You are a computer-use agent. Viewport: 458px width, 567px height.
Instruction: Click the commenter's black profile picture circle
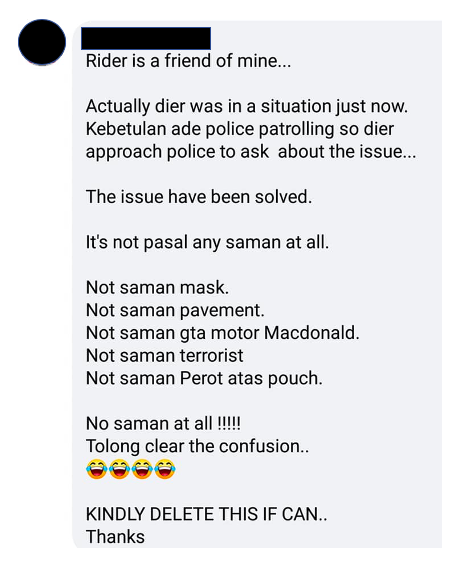coord(42,42)
